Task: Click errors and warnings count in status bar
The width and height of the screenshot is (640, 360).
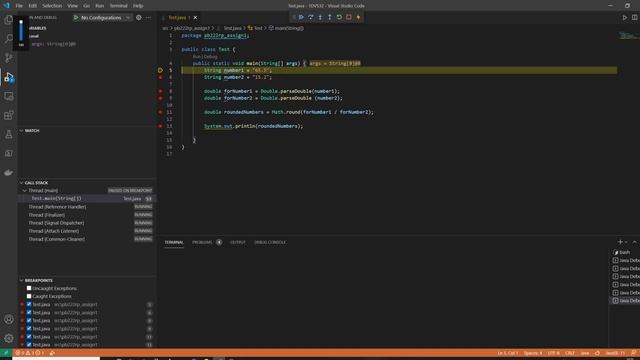Action: [30, 353]
